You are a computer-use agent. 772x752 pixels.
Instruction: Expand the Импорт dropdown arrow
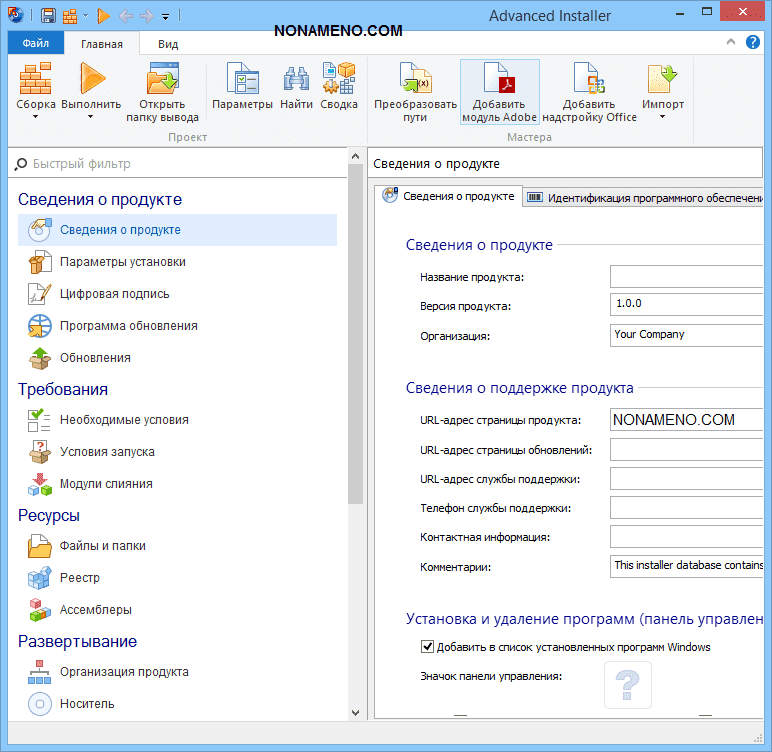coord(663,117)
